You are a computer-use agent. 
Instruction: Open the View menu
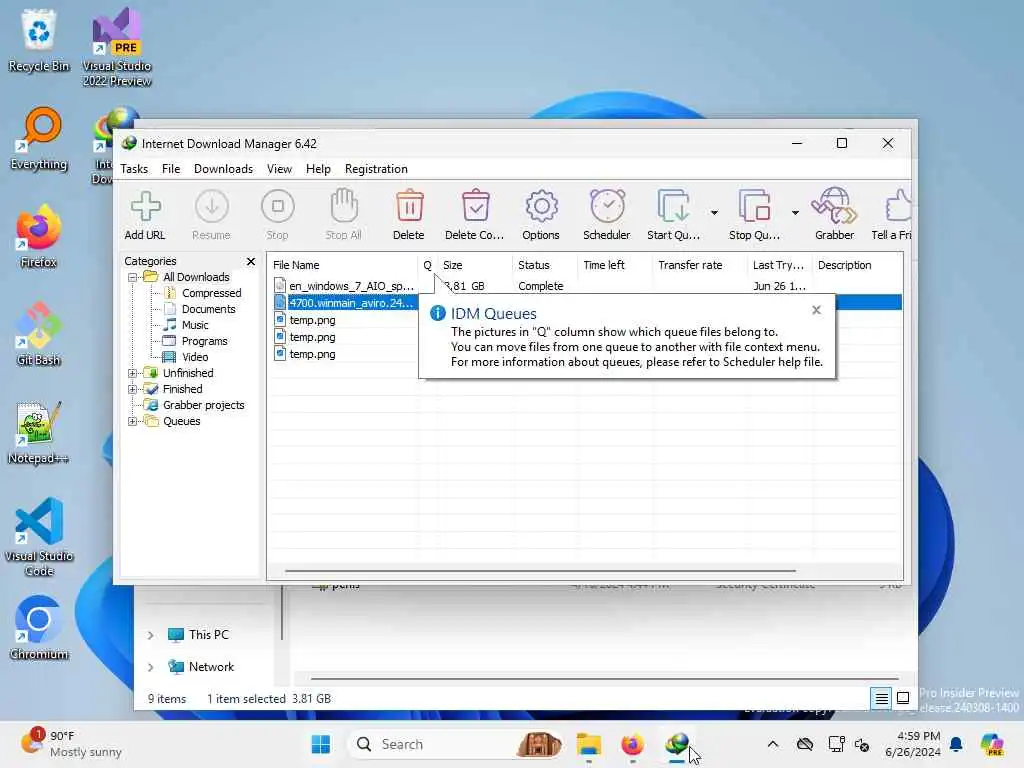point(280,169)
